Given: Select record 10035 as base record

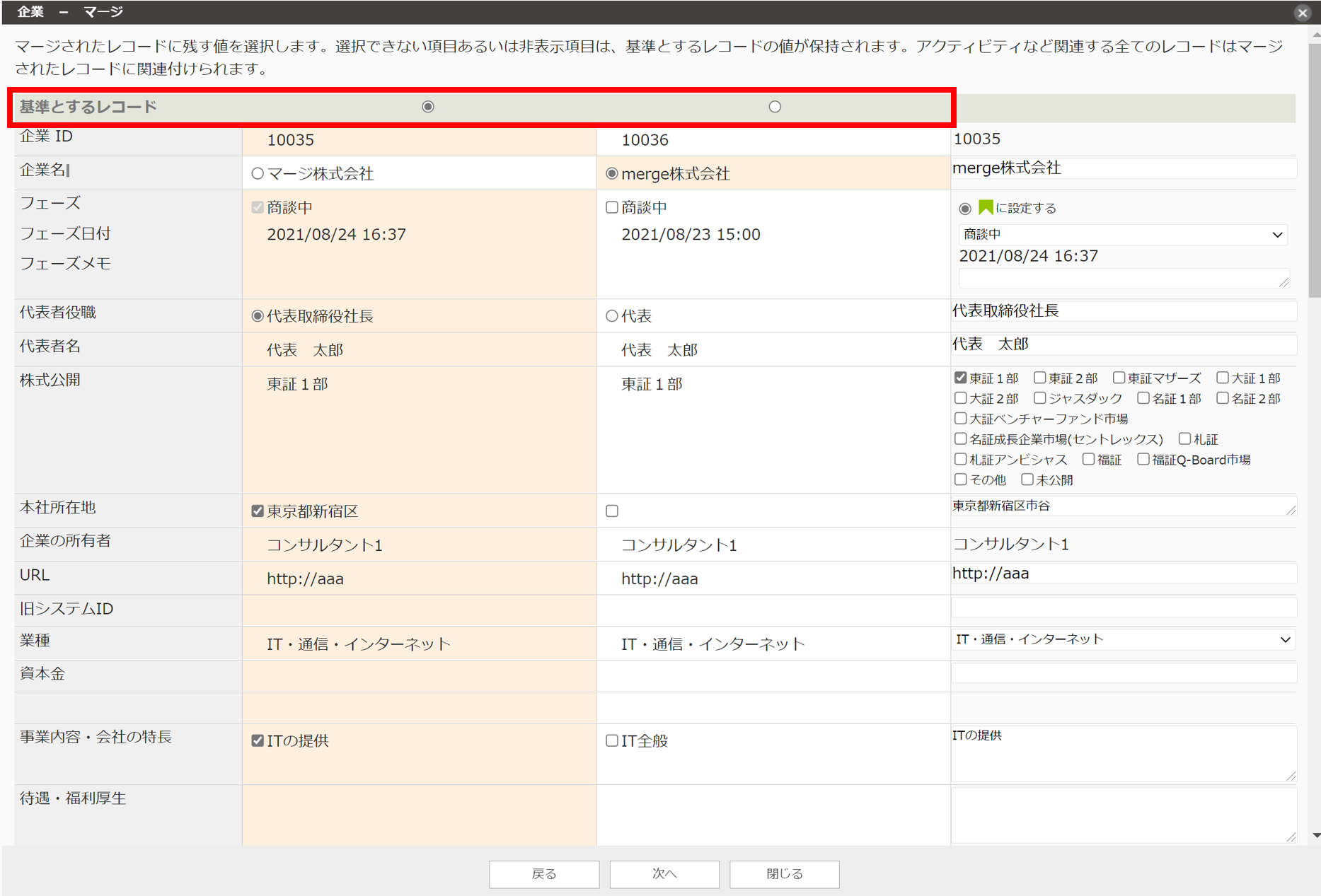Looking at the screenshot, I should click(x=428, y=107).
